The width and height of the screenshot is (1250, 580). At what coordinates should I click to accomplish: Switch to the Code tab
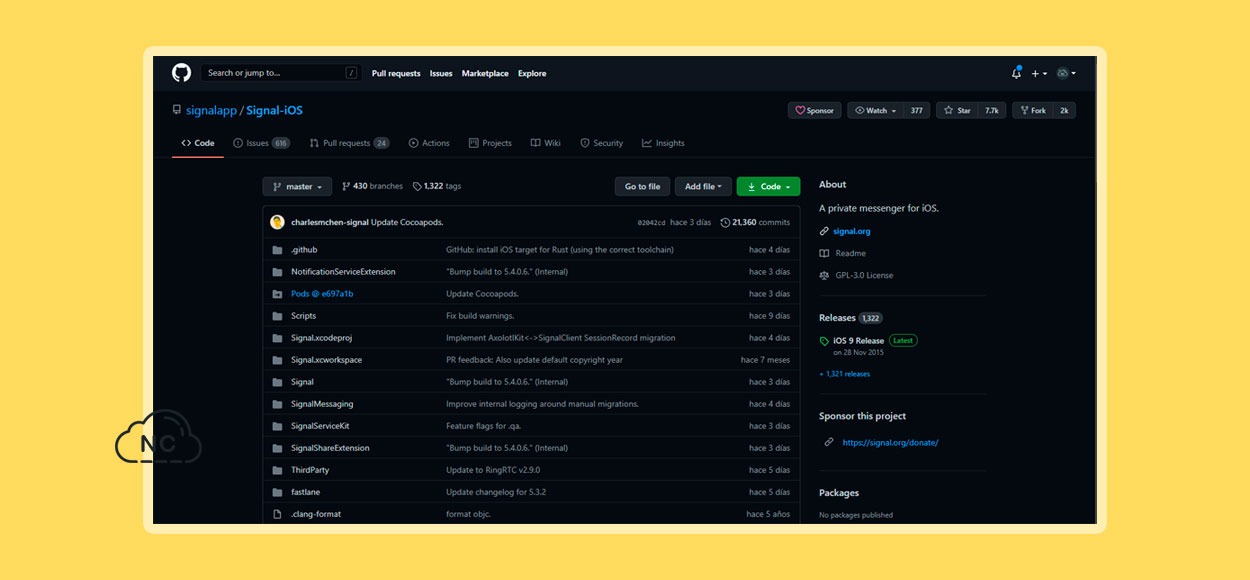(198, 143)
